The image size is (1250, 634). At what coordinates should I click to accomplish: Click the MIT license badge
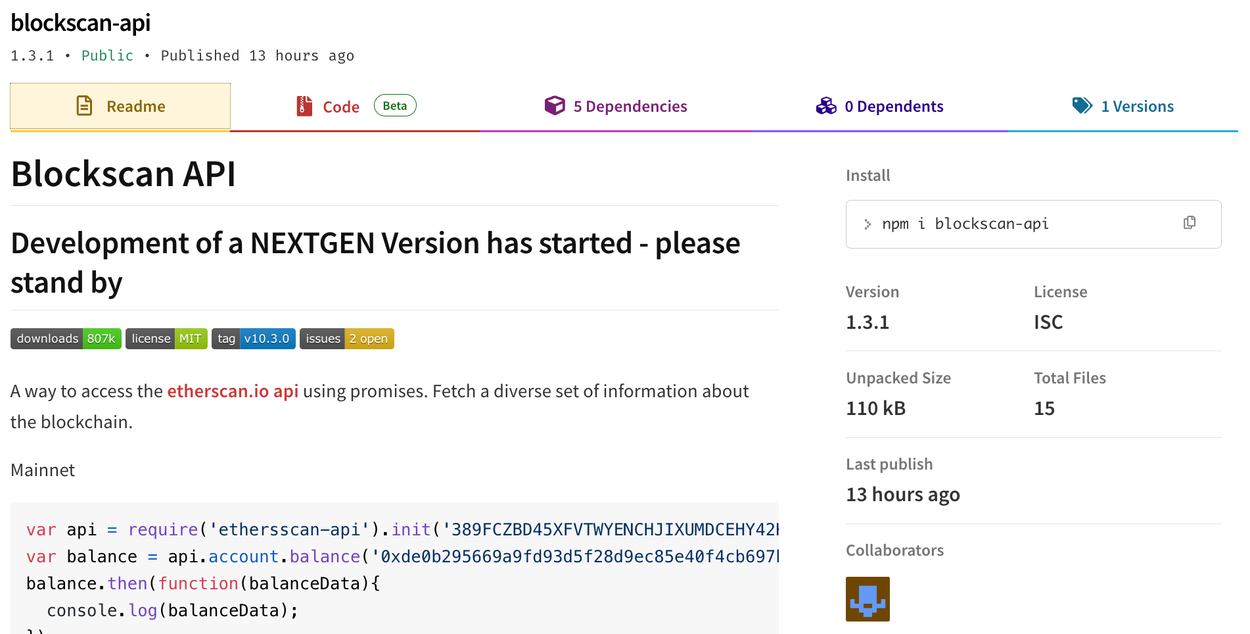(x=166, y=338)
